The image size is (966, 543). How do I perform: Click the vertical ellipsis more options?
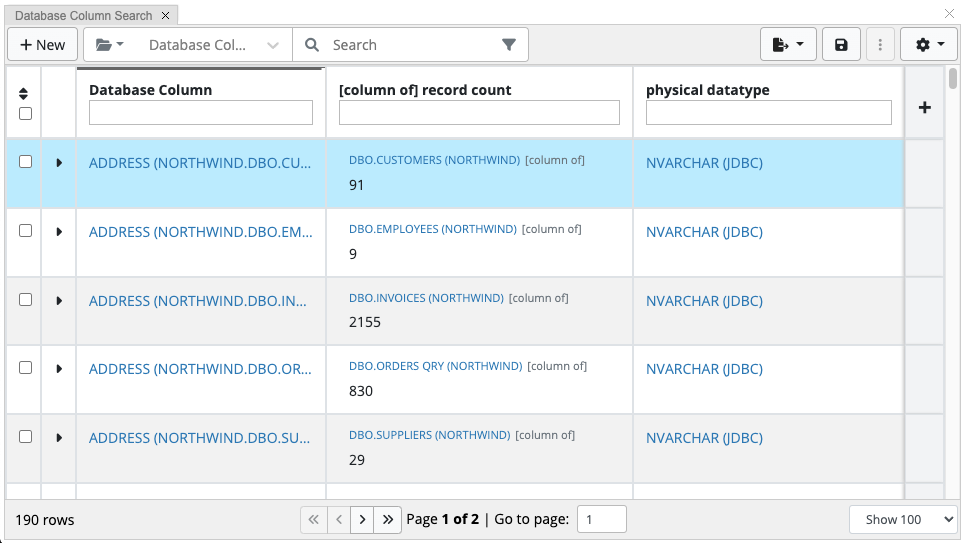point(880,45)
